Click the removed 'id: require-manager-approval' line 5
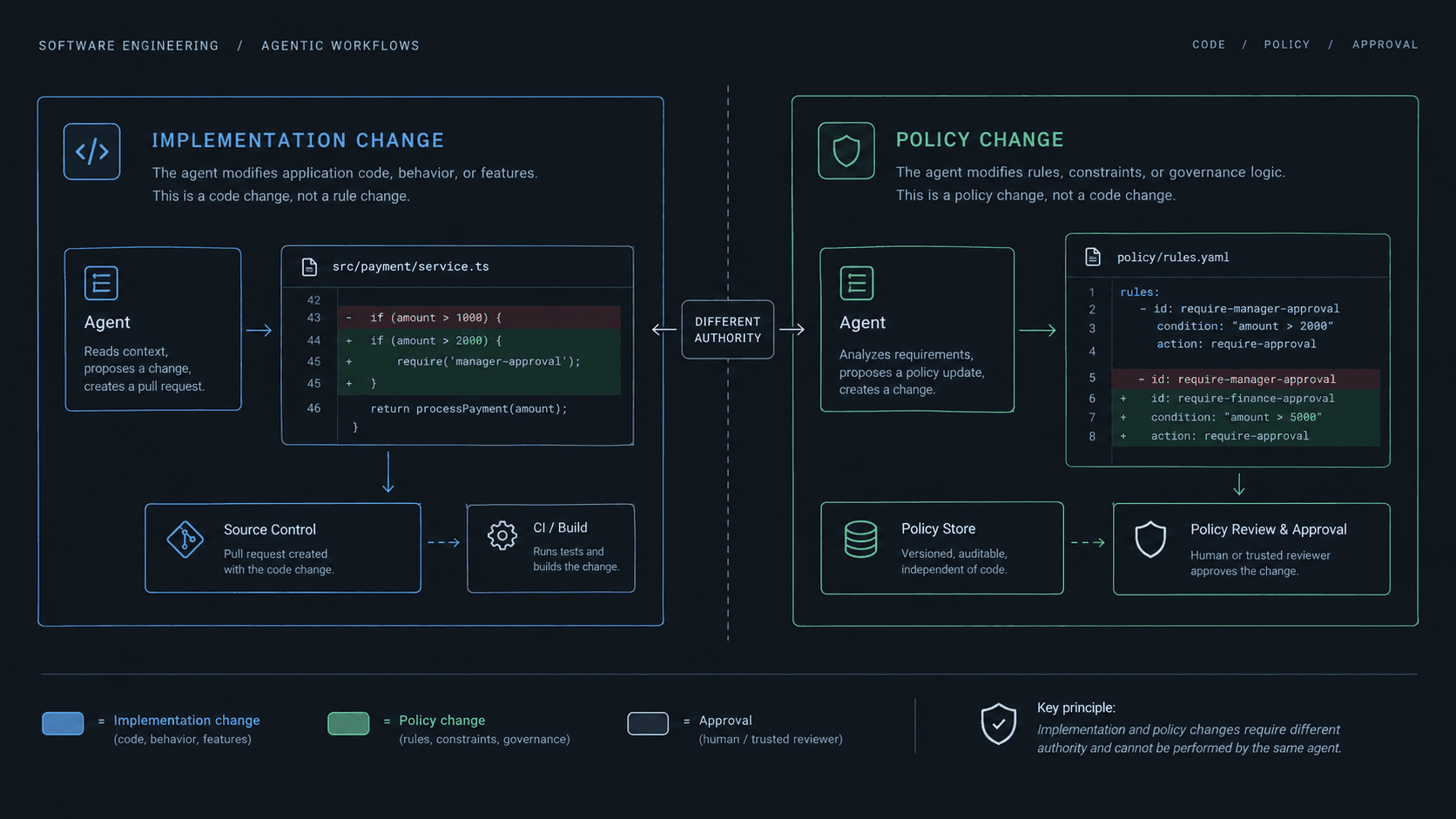 coord(1246,379)
